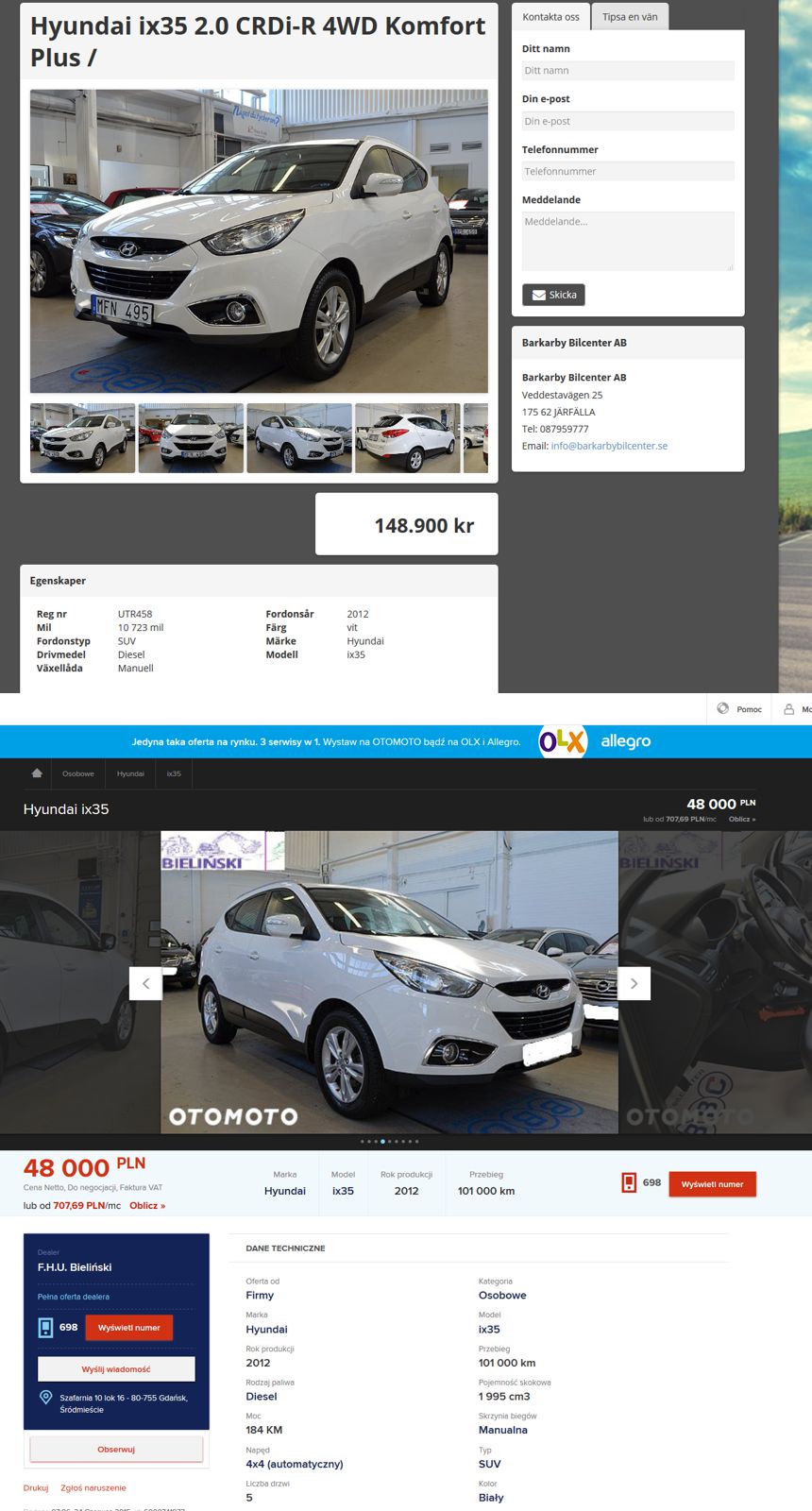The image size is (812, 1511).
Task: Select the fourth thumbnail showing the car's rear
Action: [x=408, y=438]
